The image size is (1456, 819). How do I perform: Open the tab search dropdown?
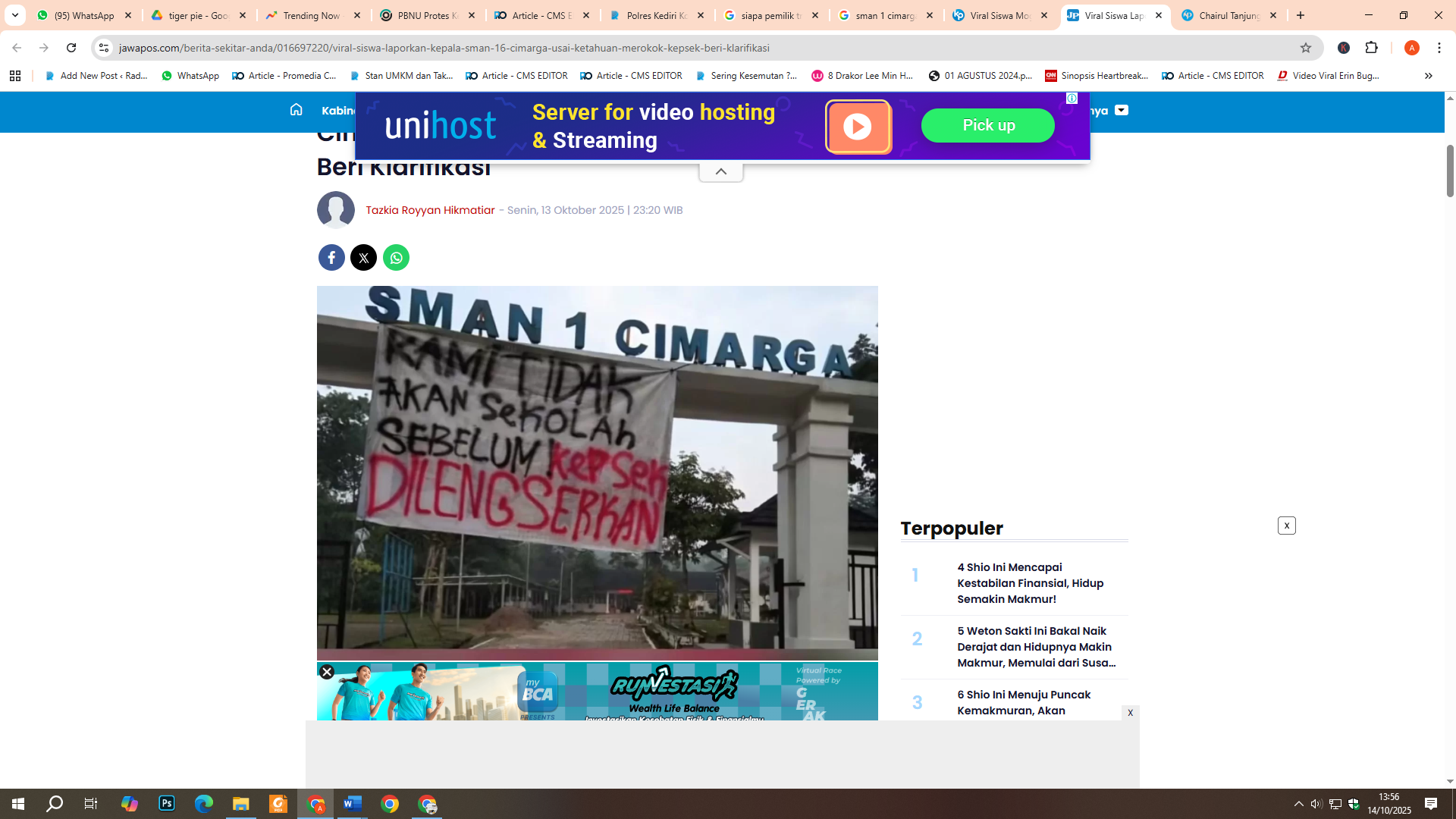pyautogui.click(x=15, y=15)
